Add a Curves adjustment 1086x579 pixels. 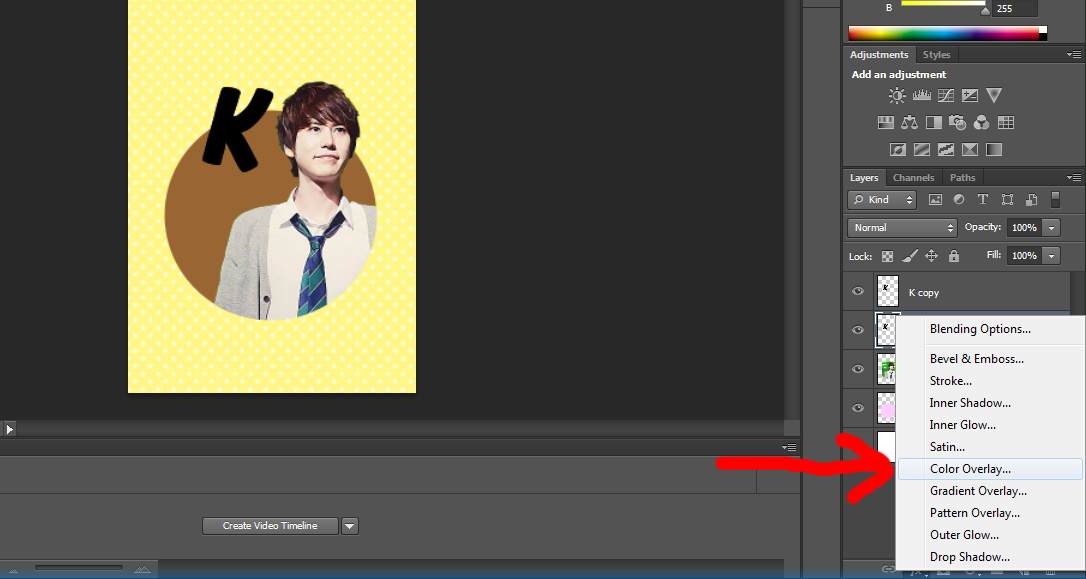click(x=945, y=96)
